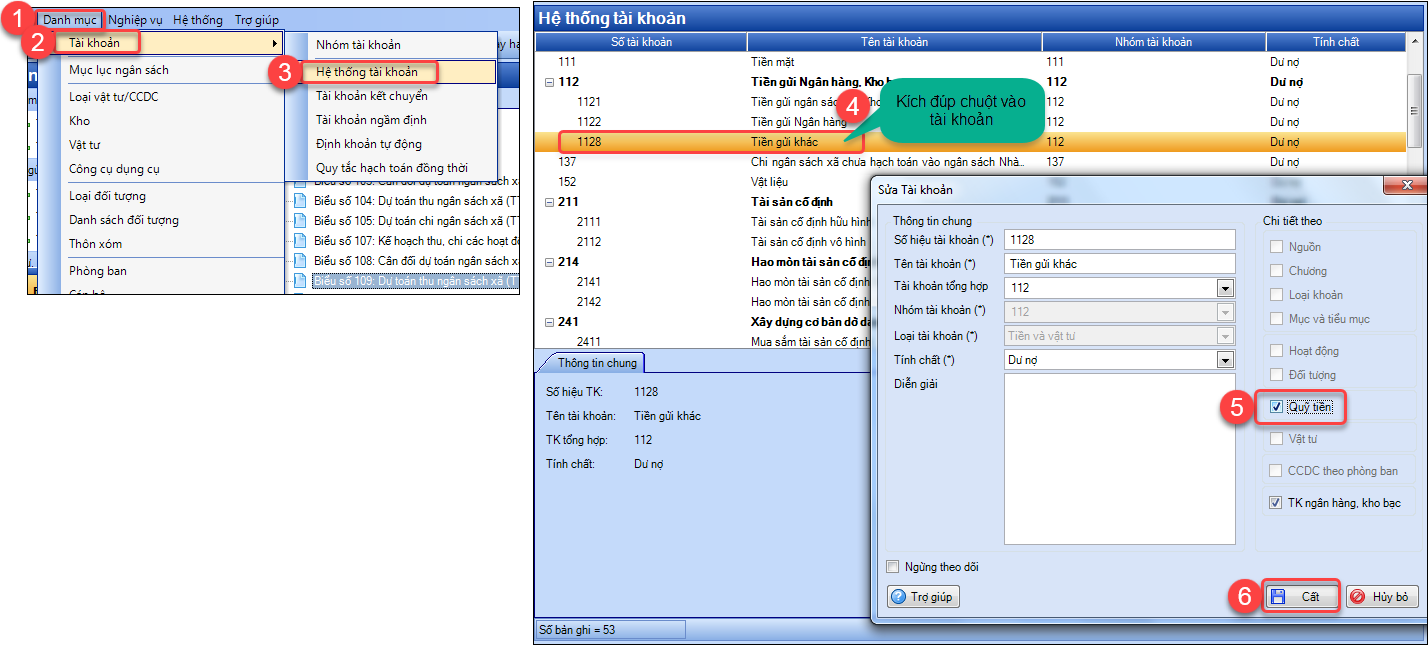Viewport: 1428px width, 645px height.
Task: Sort by Tính chất column header
Action: click(1336, 42)
